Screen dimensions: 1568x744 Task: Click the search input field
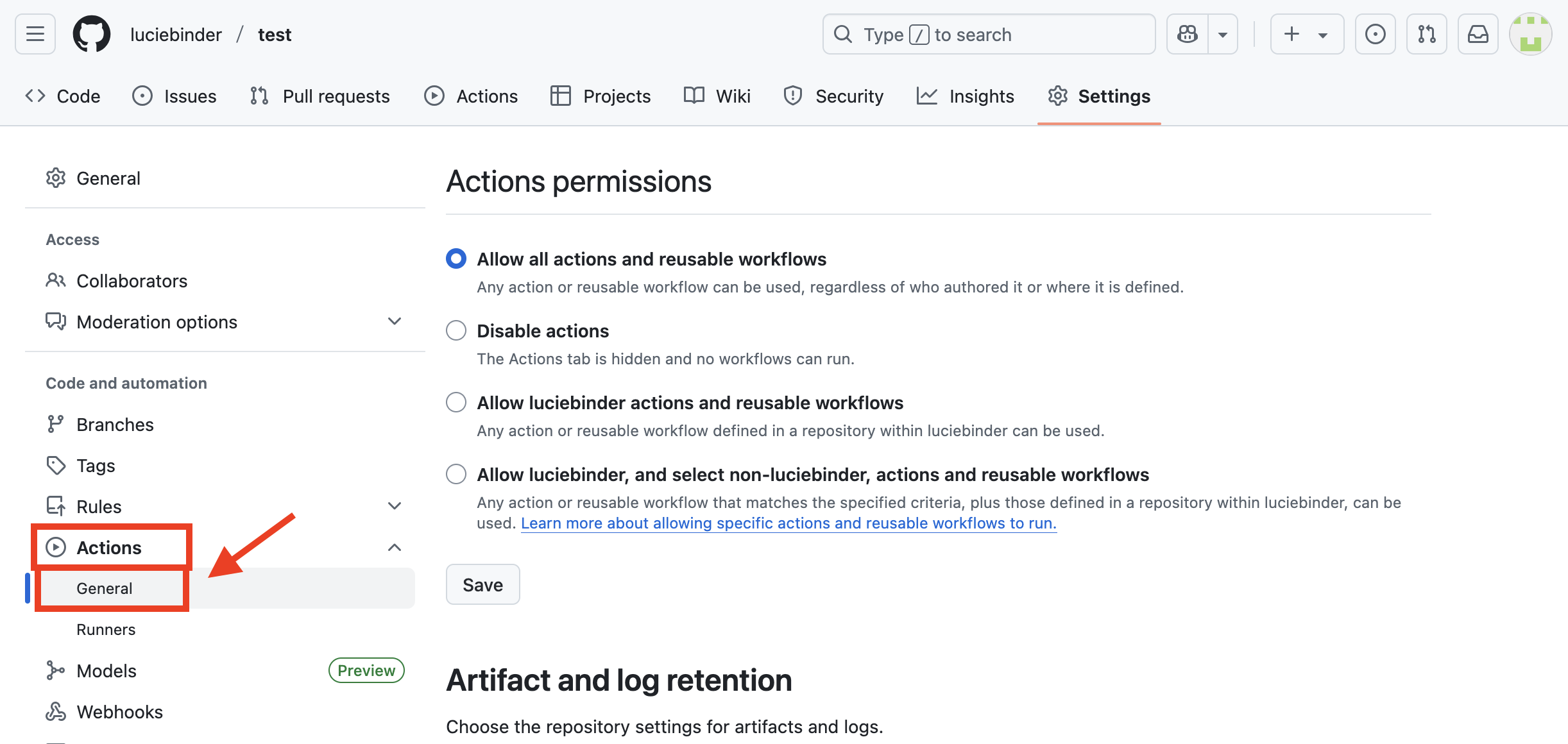coord(988,34)
